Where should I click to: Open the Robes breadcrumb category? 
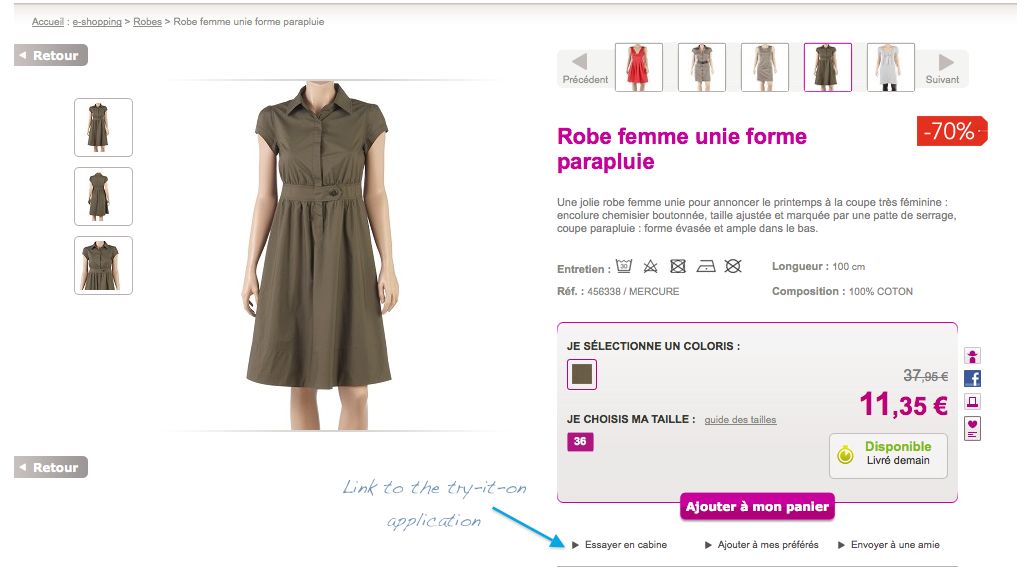[x=147, y=21]
